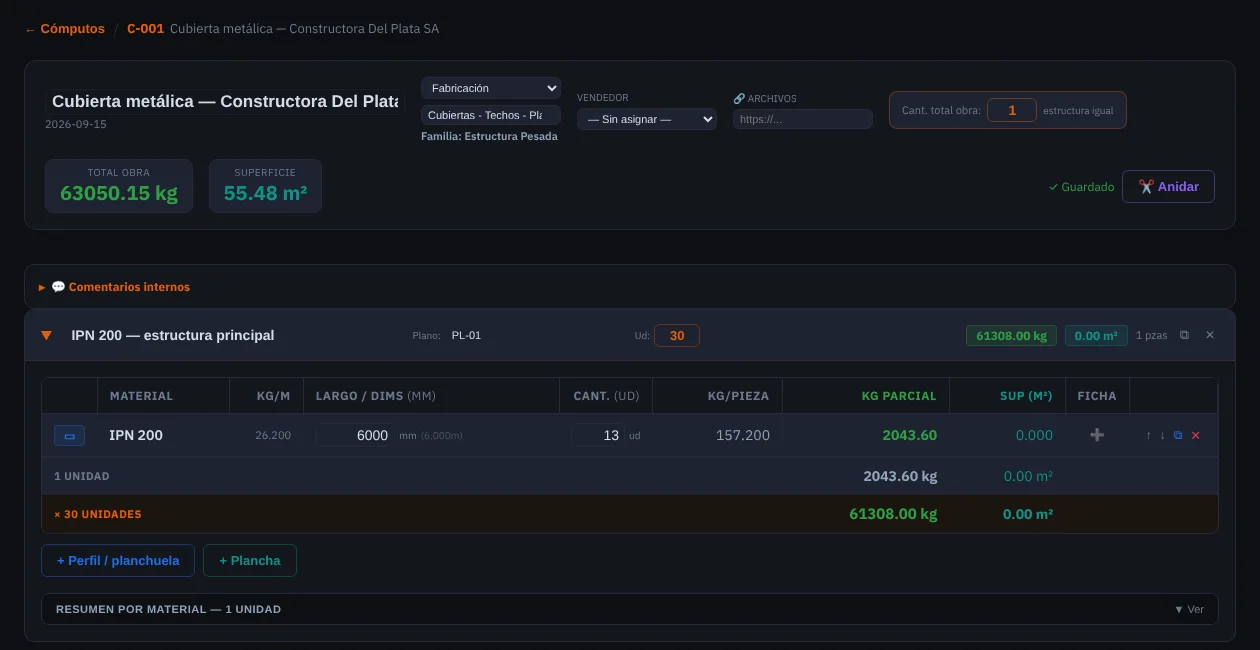Move IPN 200 row down with arrow
This screenshot has height=650, width=1260.
[x=1162, y=436]
